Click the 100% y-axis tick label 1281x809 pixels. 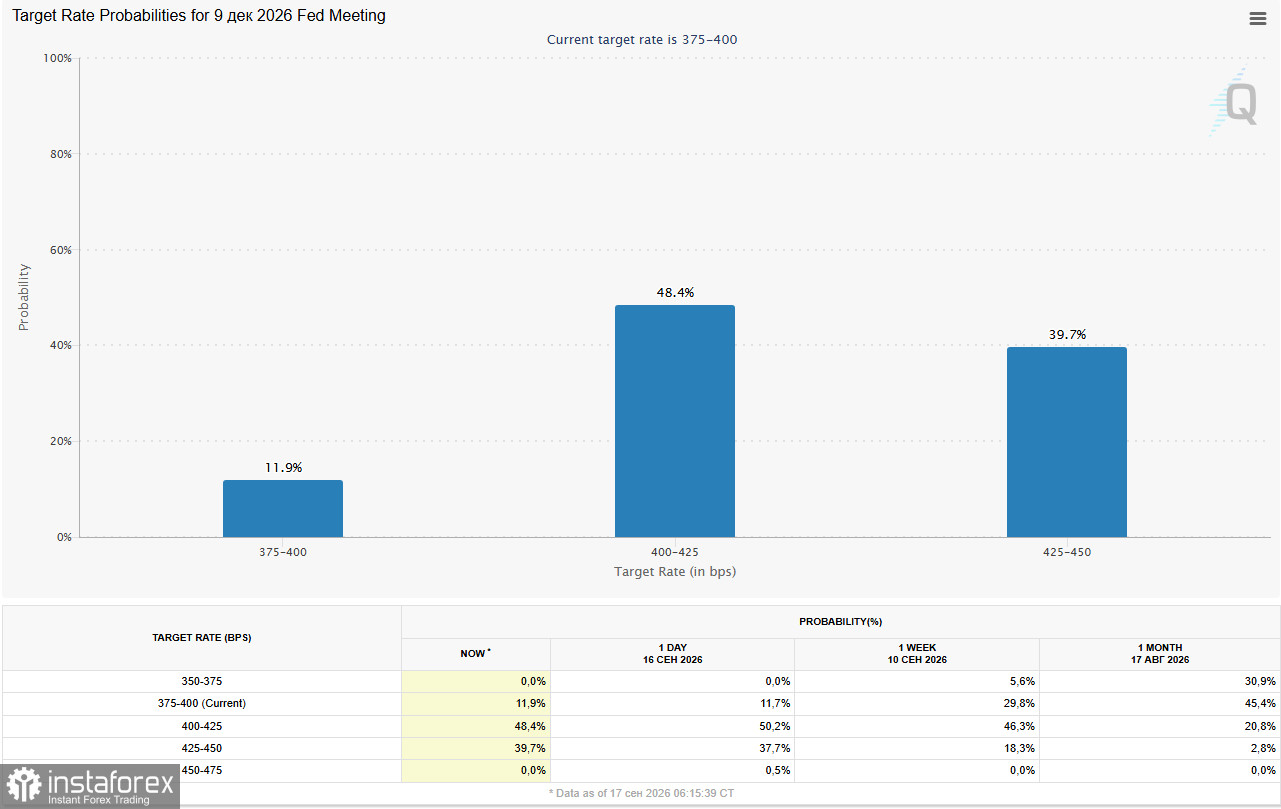click(x=57, y=58)
